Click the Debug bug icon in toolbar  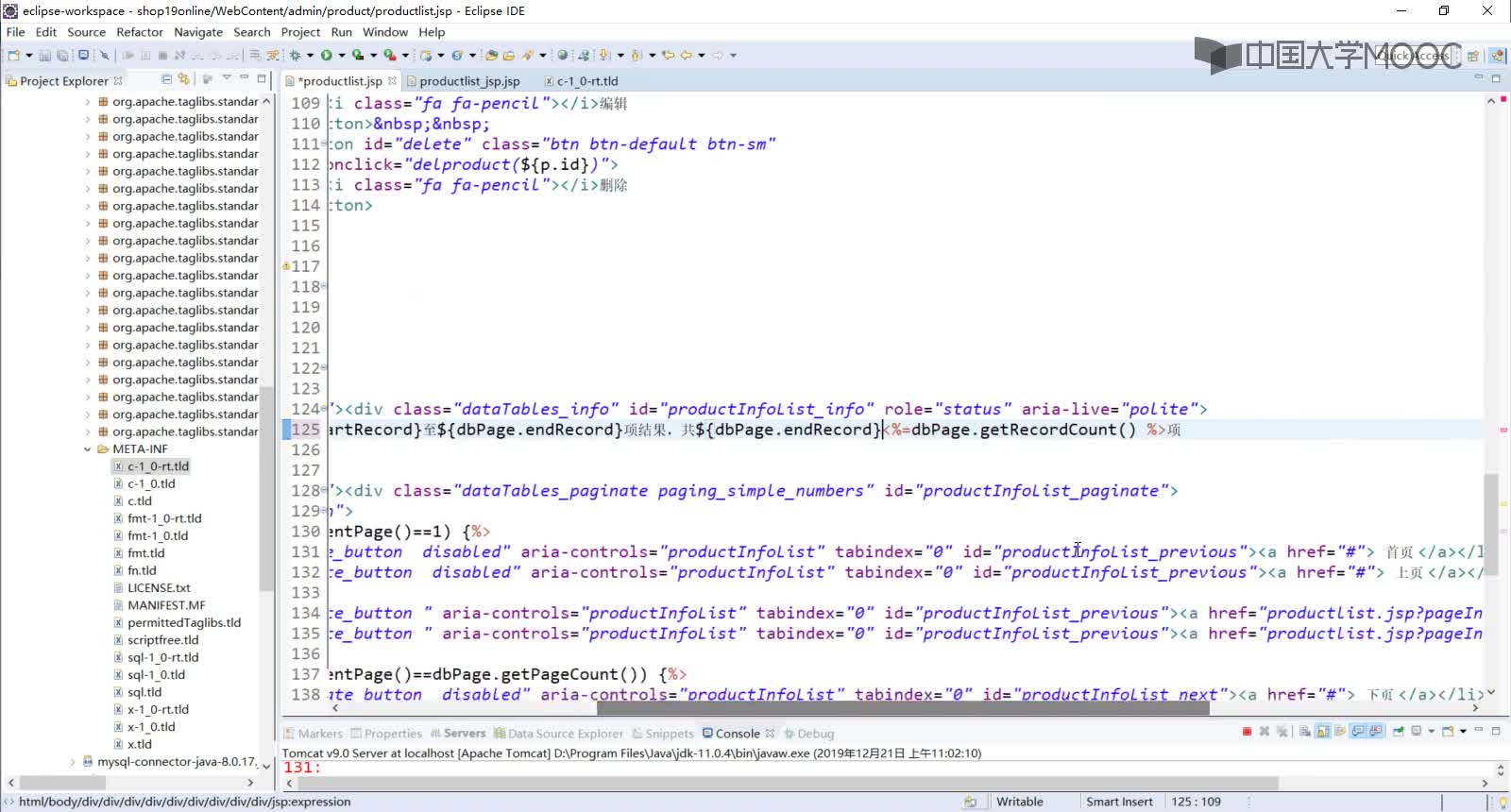pos(295,55)
